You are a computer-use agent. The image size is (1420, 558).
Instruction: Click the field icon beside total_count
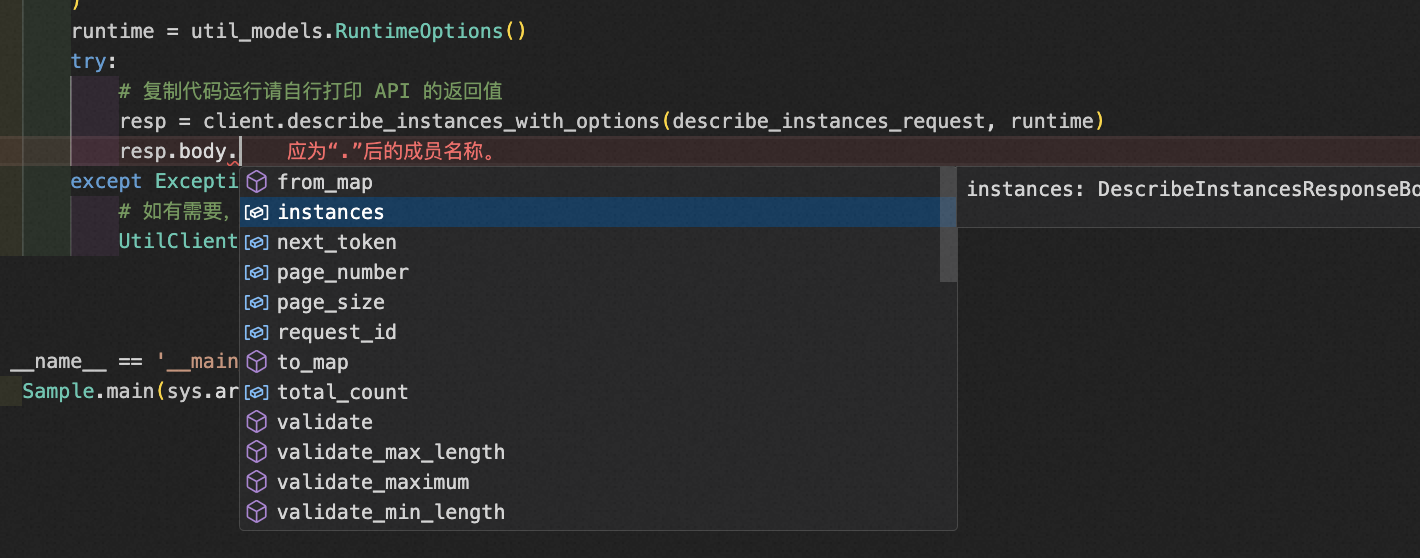pyautogui.click(x=257, y=392)
